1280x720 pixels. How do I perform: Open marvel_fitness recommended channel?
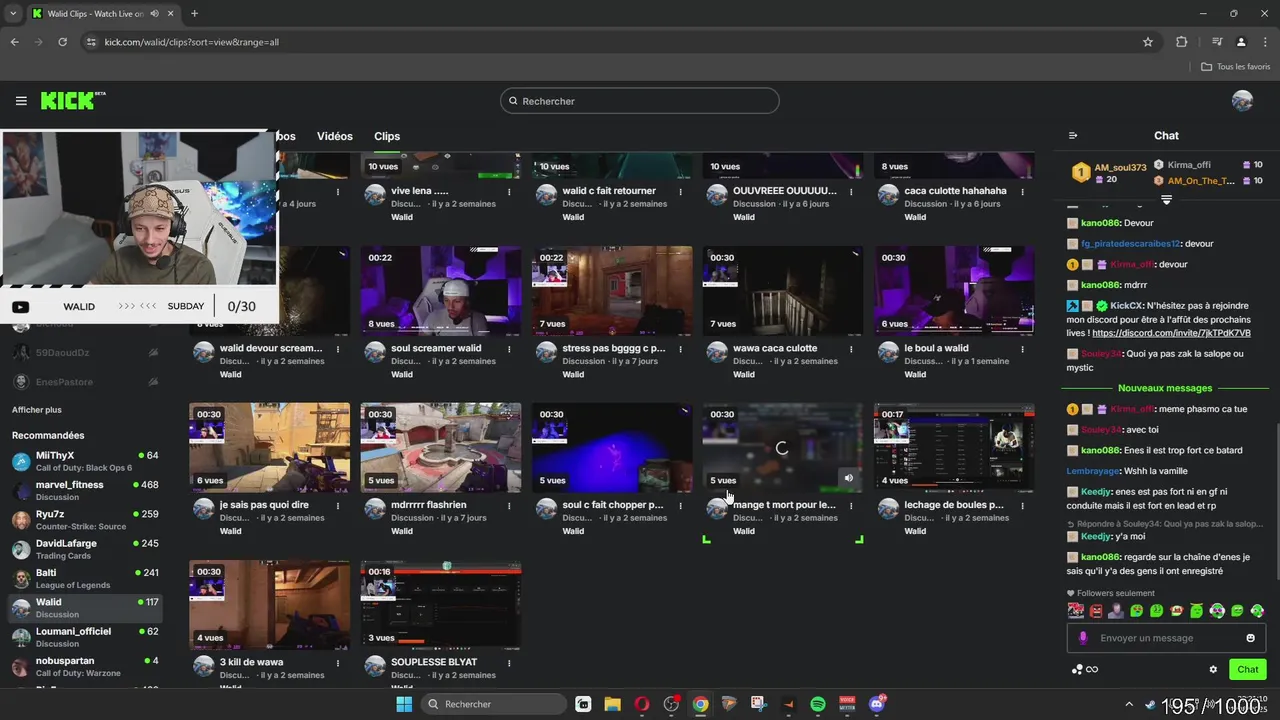[x=85, y=491]
